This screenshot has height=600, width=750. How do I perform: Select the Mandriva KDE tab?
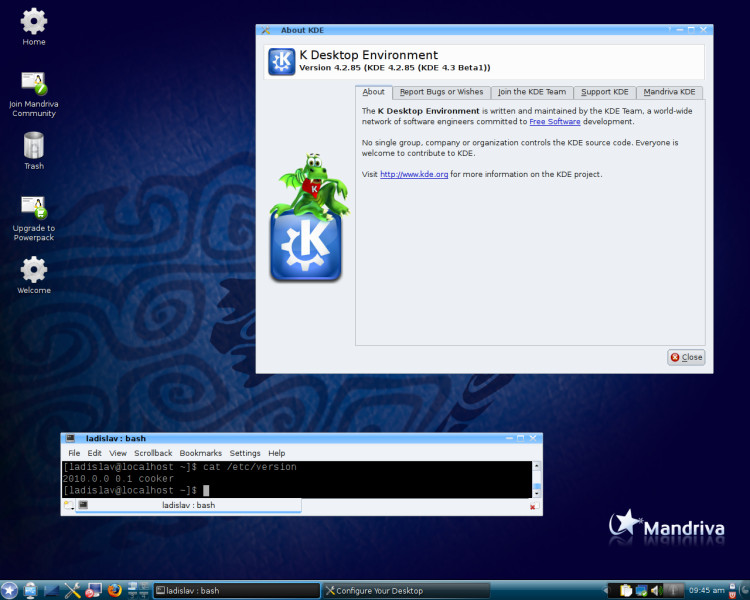pyautogui.click(x=669, y=92)
